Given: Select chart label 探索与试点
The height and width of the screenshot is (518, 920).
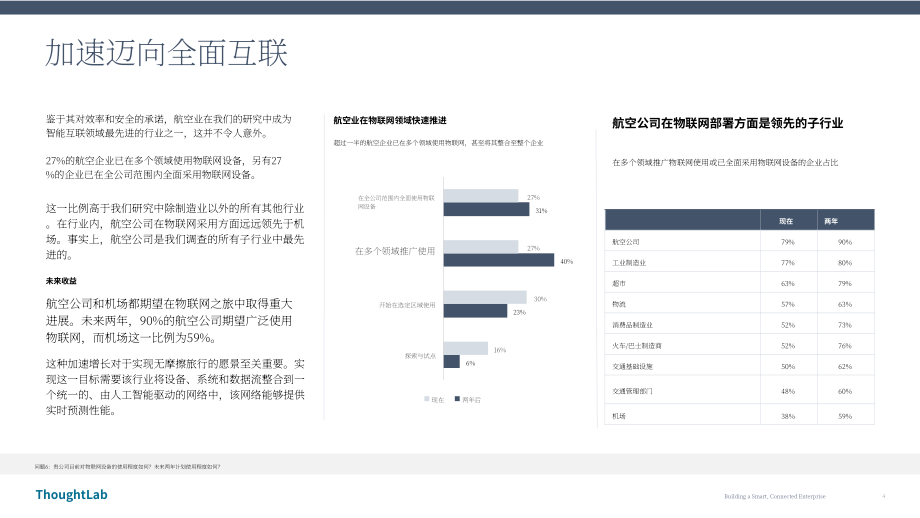Looking at the screenshot, I should (420, 356).
